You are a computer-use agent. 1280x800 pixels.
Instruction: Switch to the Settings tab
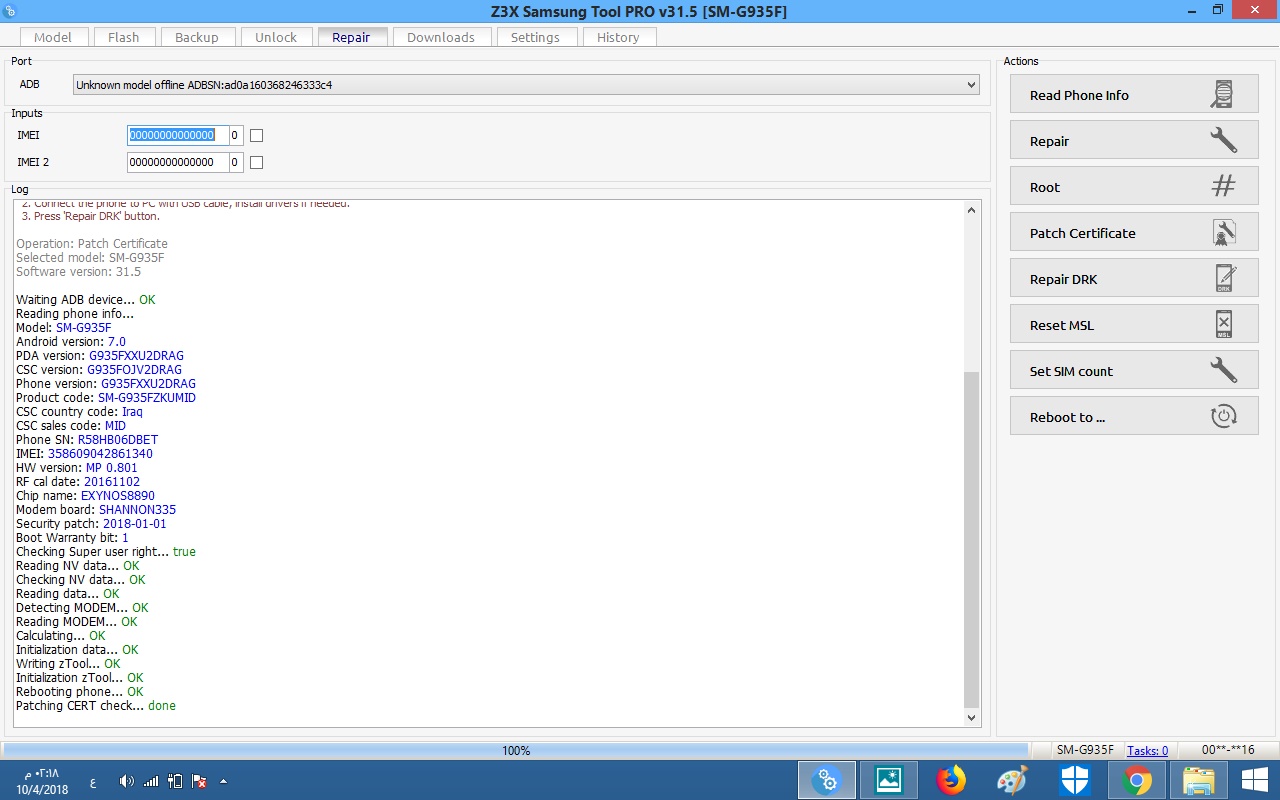(x=535, y=37)
